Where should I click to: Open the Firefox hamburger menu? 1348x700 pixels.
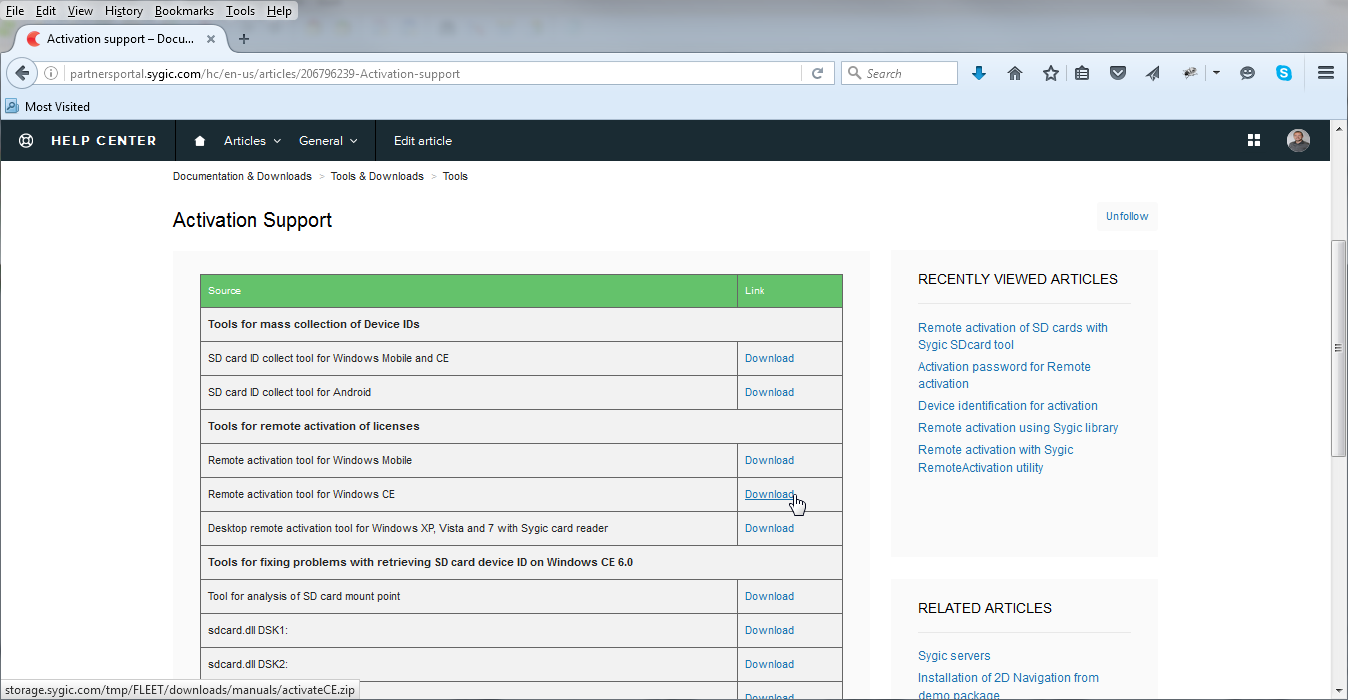(x=1326, y=73)
